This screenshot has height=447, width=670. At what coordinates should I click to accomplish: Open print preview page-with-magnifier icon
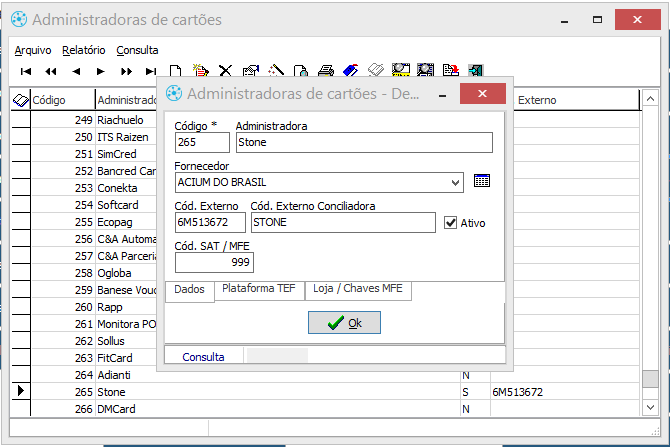301,71
